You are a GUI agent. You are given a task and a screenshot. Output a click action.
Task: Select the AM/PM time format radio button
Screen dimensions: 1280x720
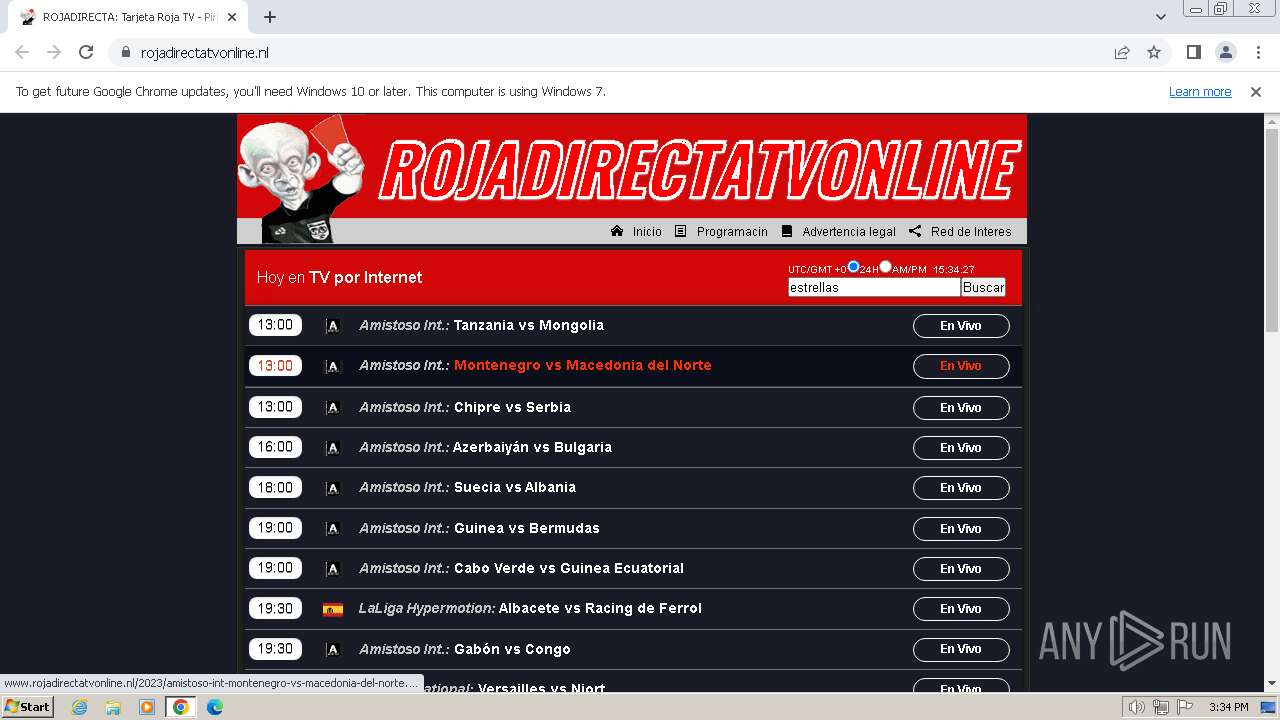point(885,267)
